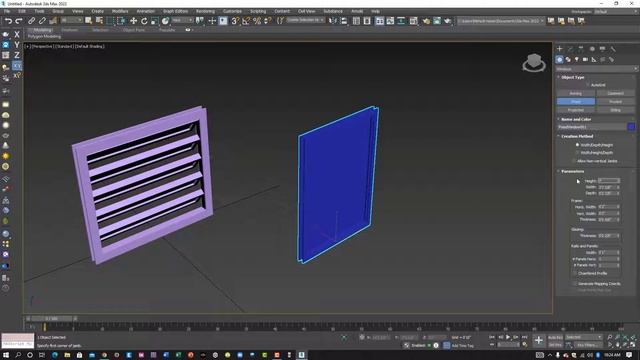The image size is (640, 360).
Task: Click the Sliding window type button
Action: (x=615, y=110)
